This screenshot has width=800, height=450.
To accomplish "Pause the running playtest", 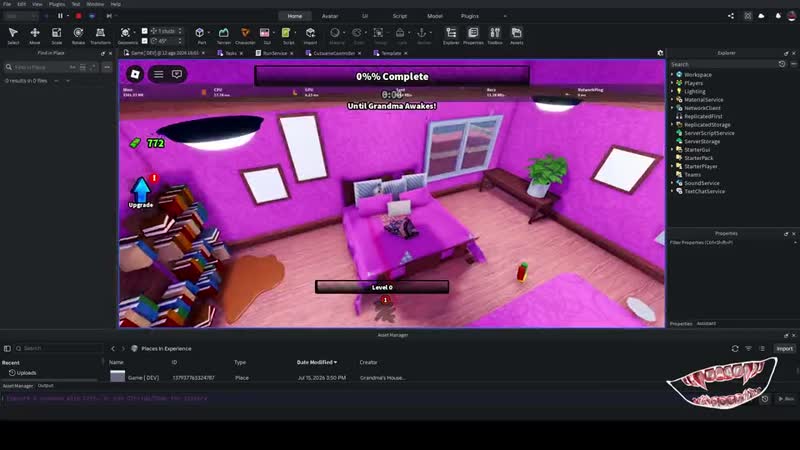I will click(60, 16).
